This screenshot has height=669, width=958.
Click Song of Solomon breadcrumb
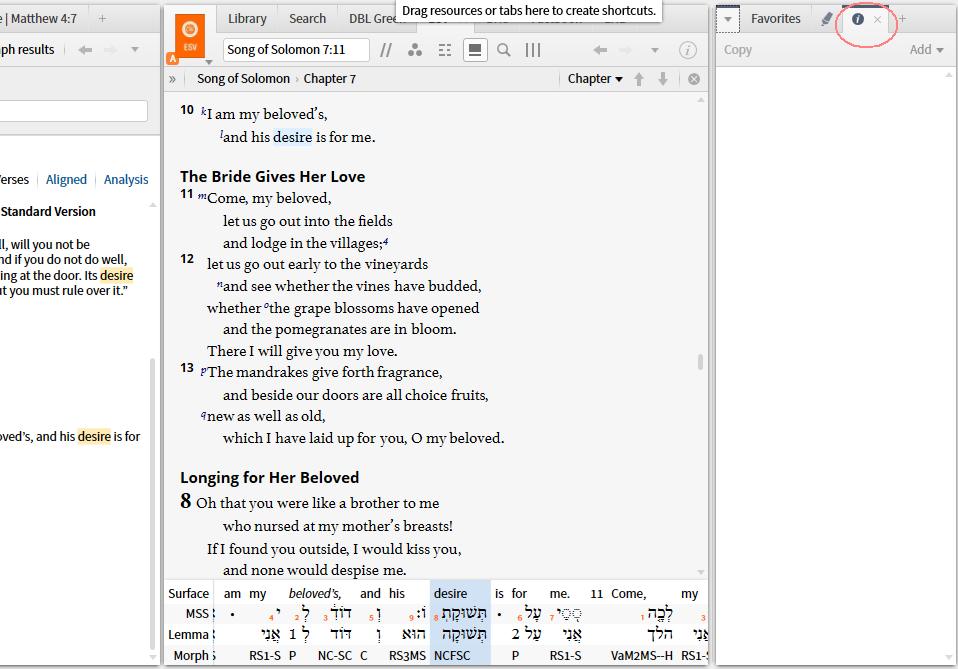tap(243, 79)
